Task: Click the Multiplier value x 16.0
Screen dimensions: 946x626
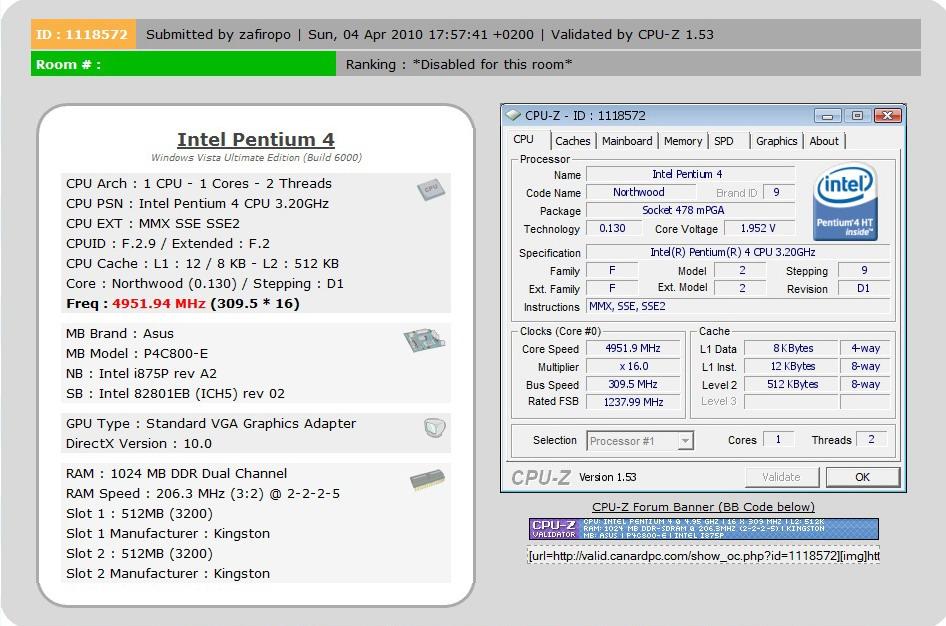Action: [633, 367]
